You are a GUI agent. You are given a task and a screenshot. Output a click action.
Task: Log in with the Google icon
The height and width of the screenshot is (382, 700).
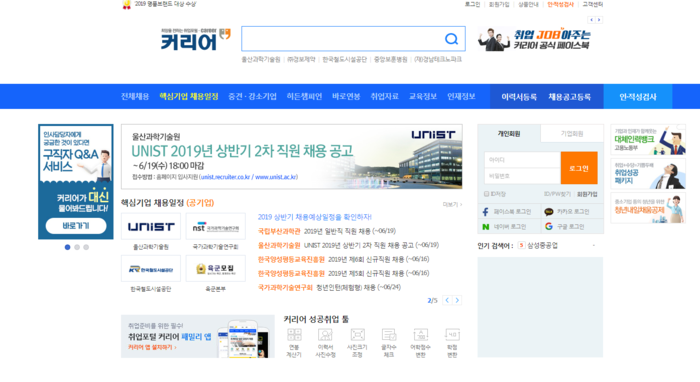point(549,226)
